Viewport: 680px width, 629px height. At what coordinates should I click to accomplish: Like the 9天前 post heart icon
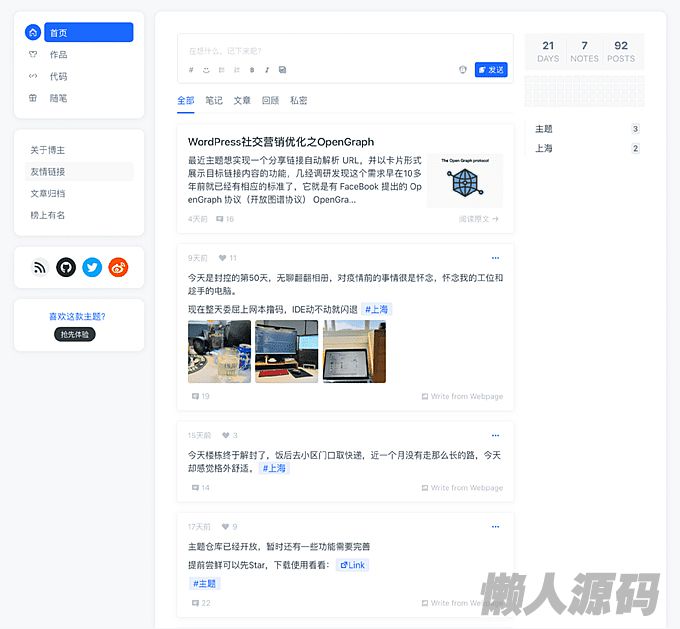(x=222, y=258)
